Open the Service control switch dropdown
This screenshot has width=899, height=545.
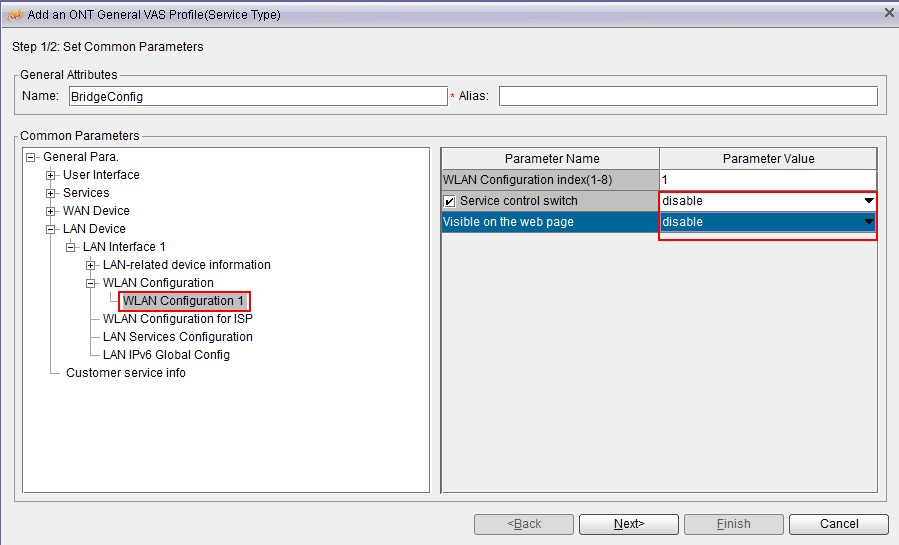(868, 201)
